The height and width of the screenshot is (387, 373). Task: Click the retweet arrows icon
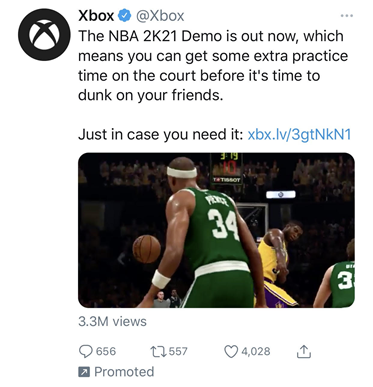click(x=157, y=351)
